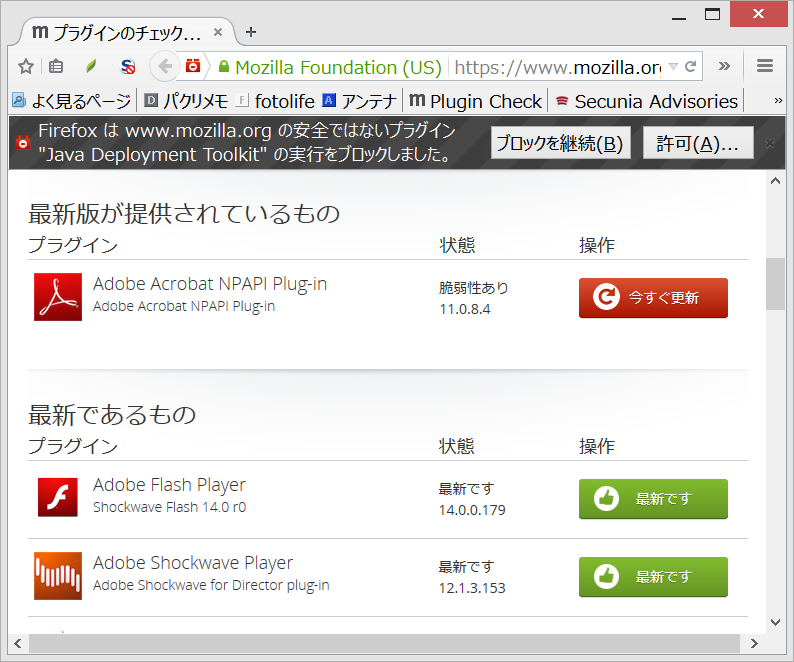Click the Adobe Flash Player icon
The image size is (794, 662).
point(58,497)
